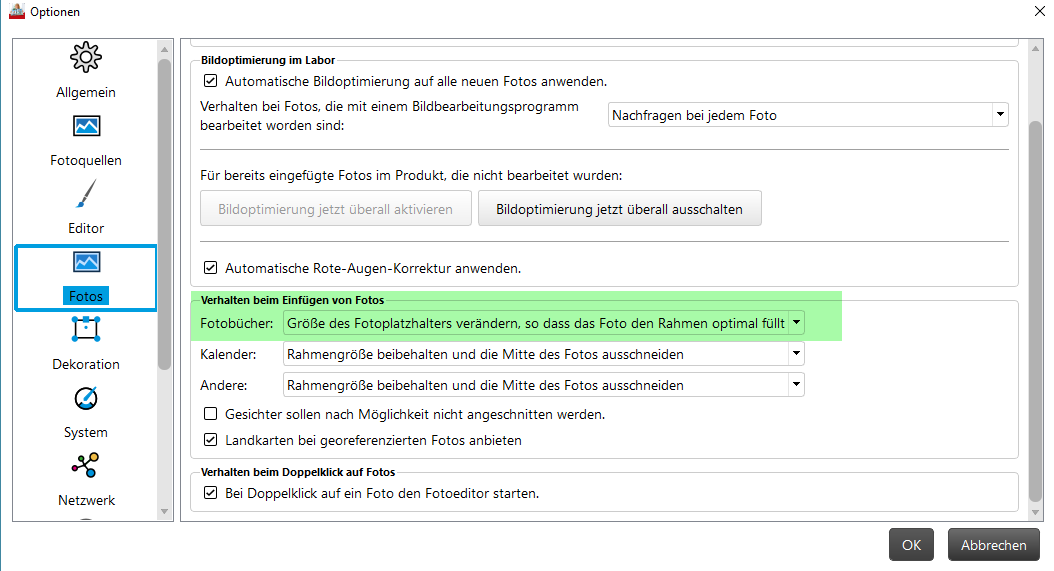Expand the Fotobücher behavior dropdown
The image size is (1054, 571).
pos(796,323)
